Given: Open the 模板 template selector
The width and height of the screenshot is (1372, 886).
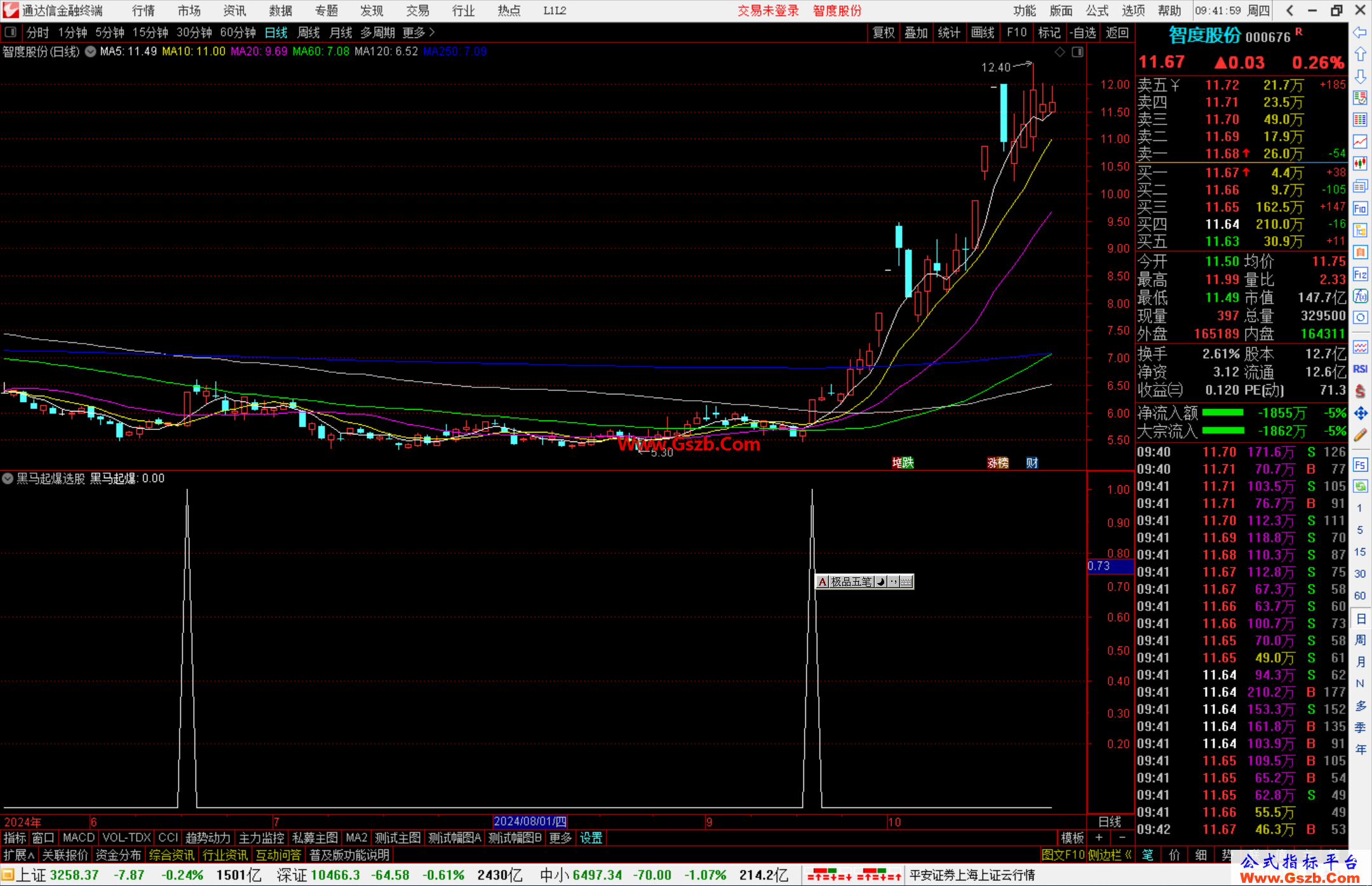Looking at the screenshot, I should point(1072,838).
